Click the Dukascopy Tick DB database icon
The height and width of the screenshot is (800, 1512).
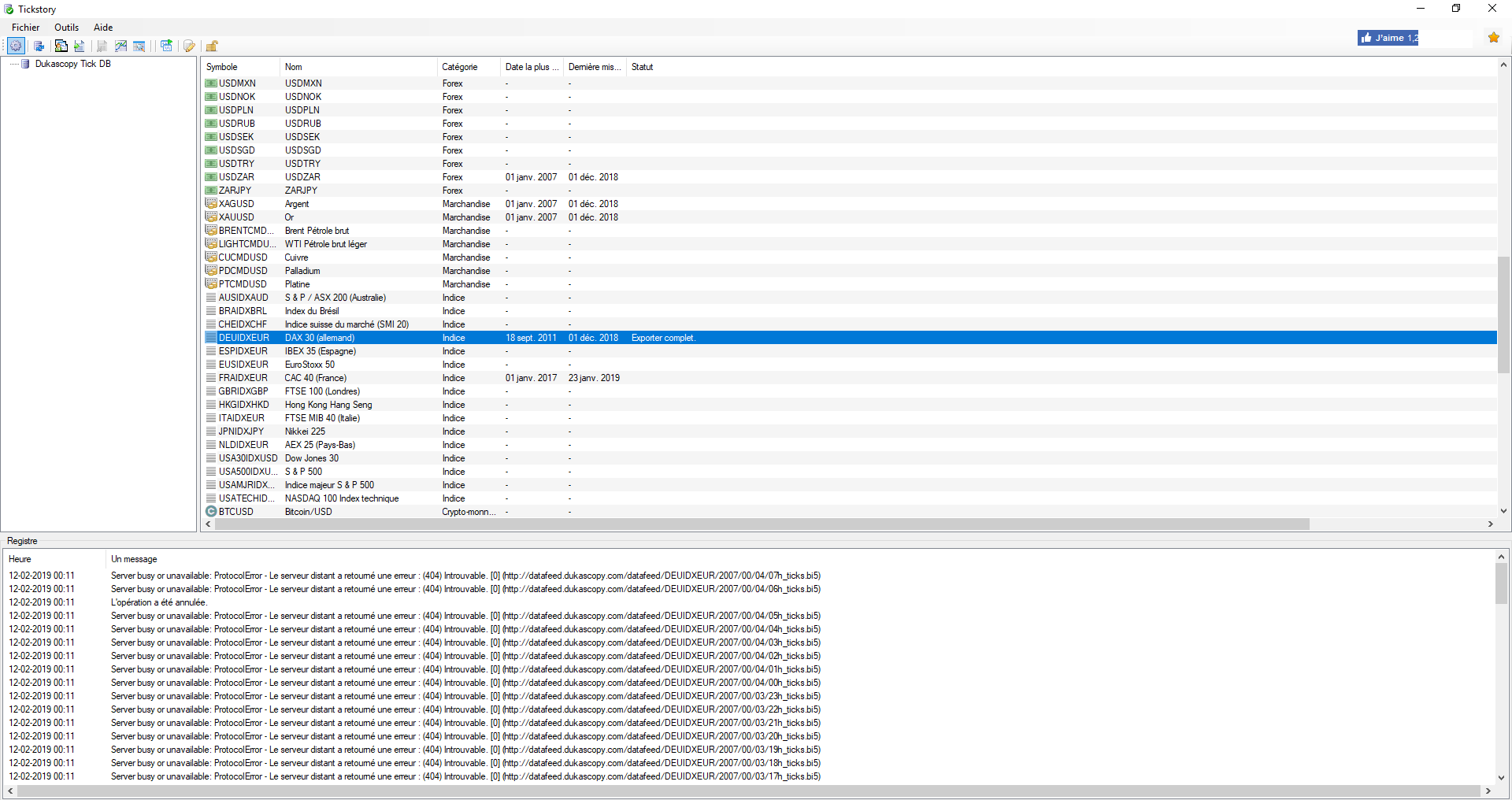click(x=25, y=64)
